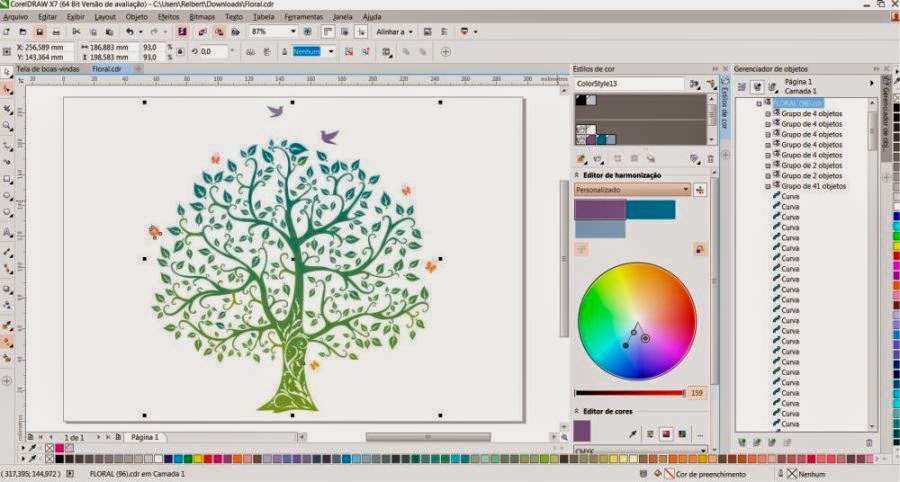Screen dimensions: 900x482
Task: Click the purple harmony color swatch
Action: point(600,210)
